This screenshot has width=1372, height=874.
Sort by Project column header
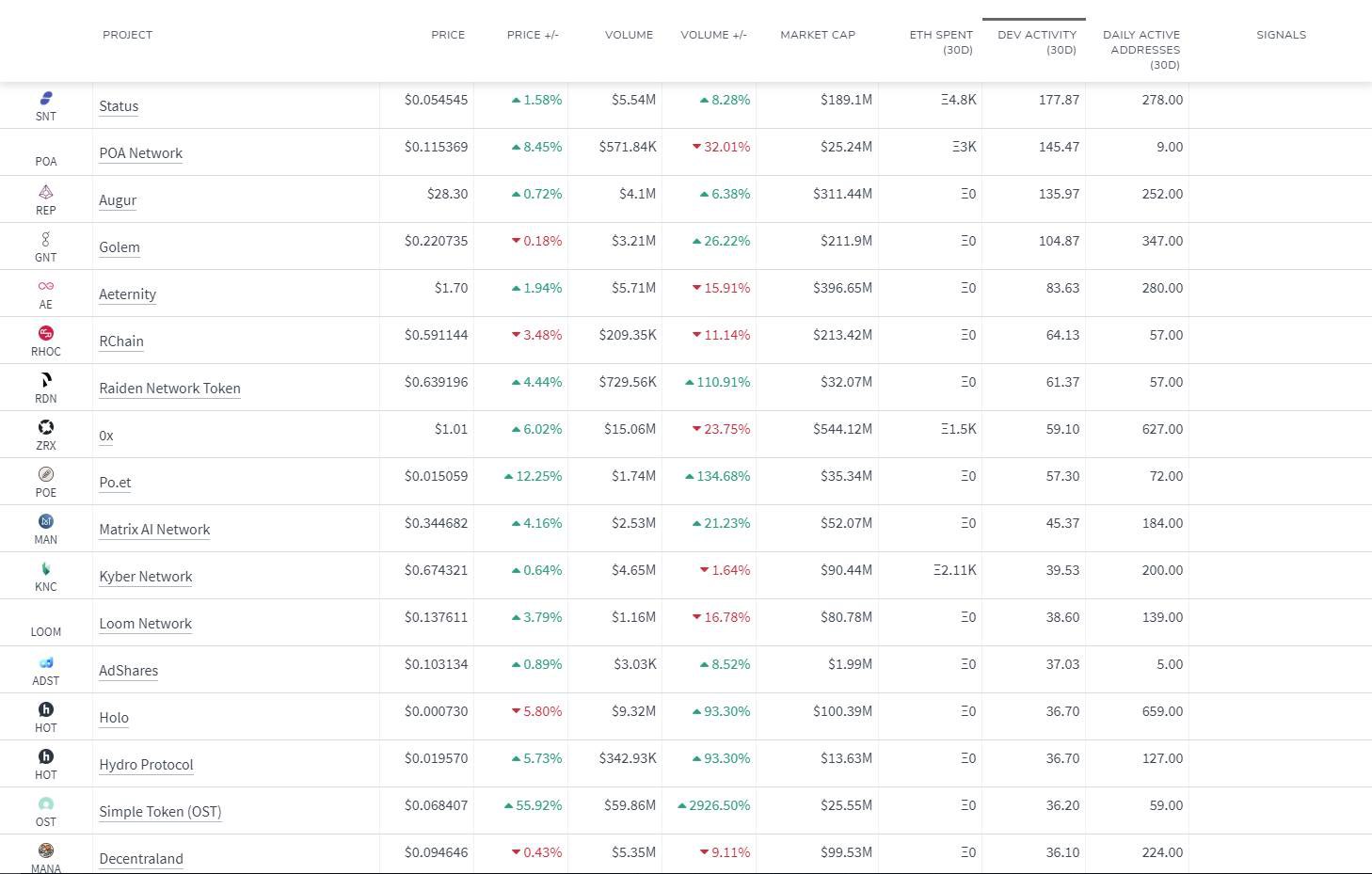[127, 35]
